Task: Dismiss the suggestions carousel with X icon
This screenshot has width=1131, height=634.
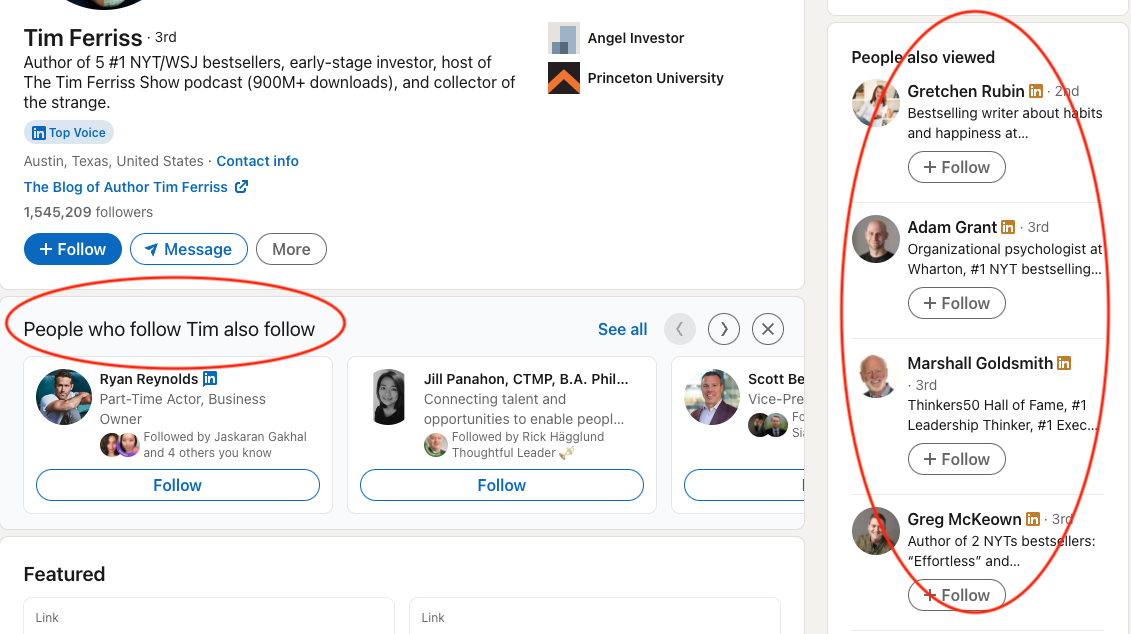Action: point(768,329)
